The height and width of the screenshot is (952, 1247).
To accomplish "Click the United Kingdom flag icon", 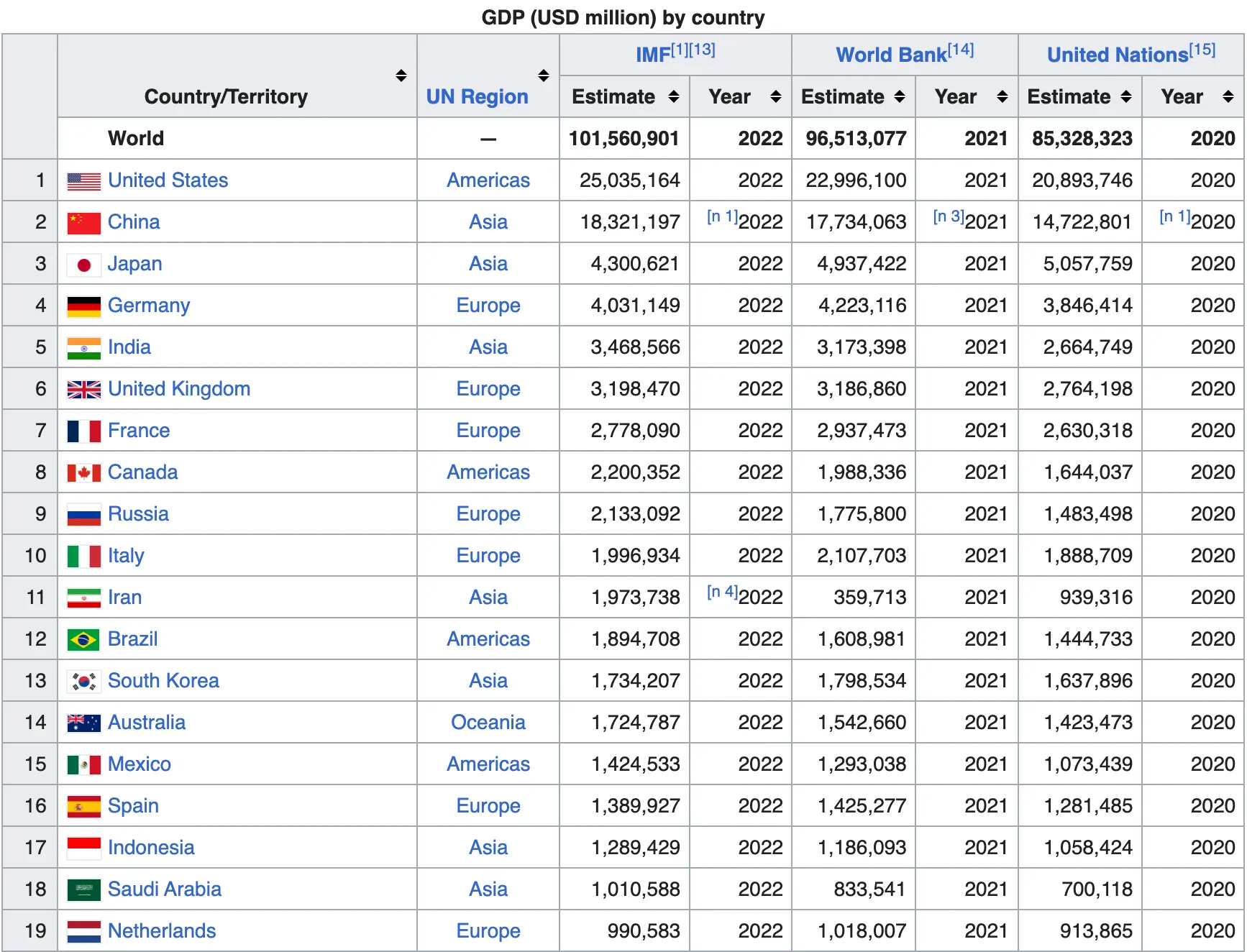I will point(83,390).
